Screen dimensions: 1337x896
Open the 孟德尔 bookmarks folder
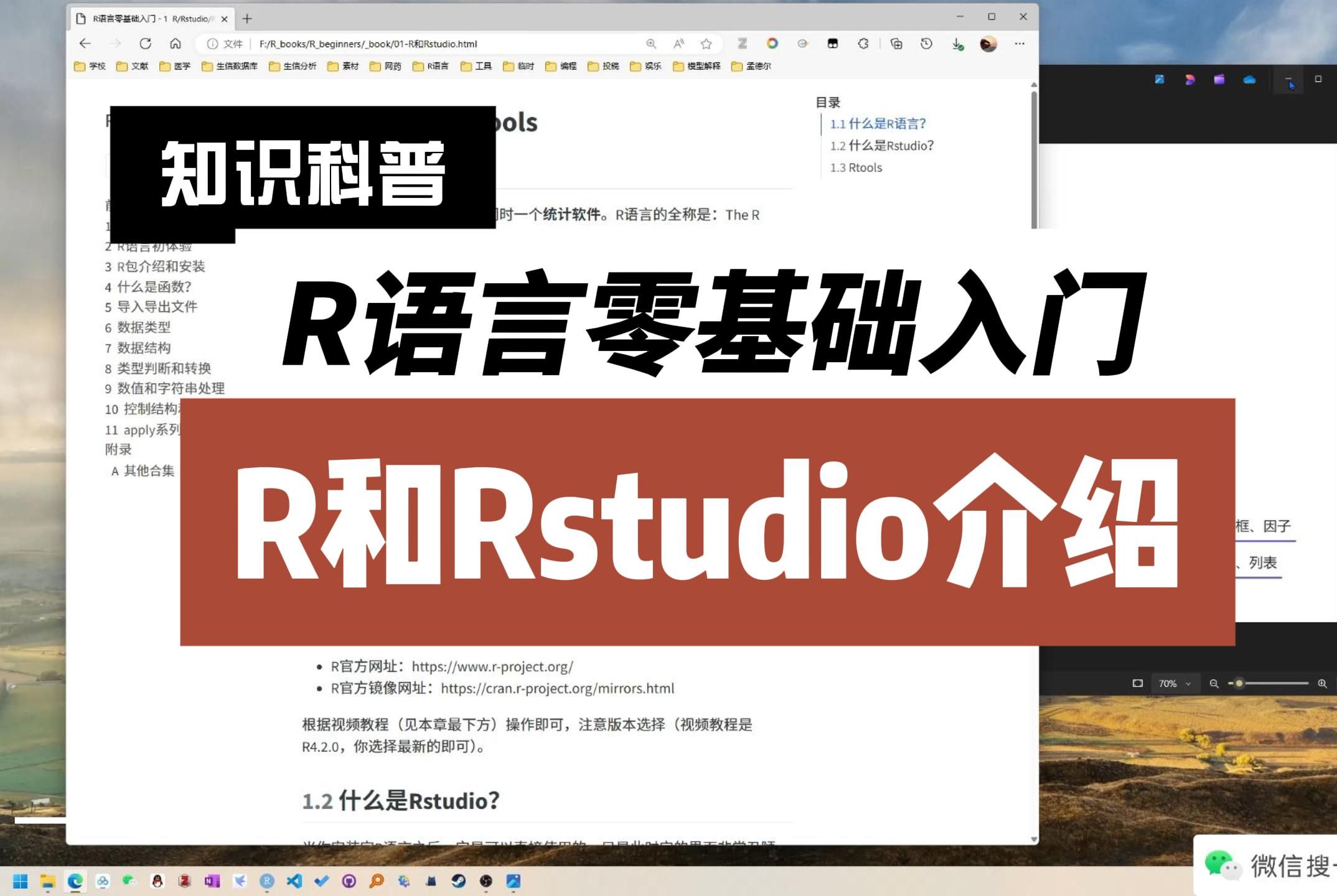tap(751, 66)
